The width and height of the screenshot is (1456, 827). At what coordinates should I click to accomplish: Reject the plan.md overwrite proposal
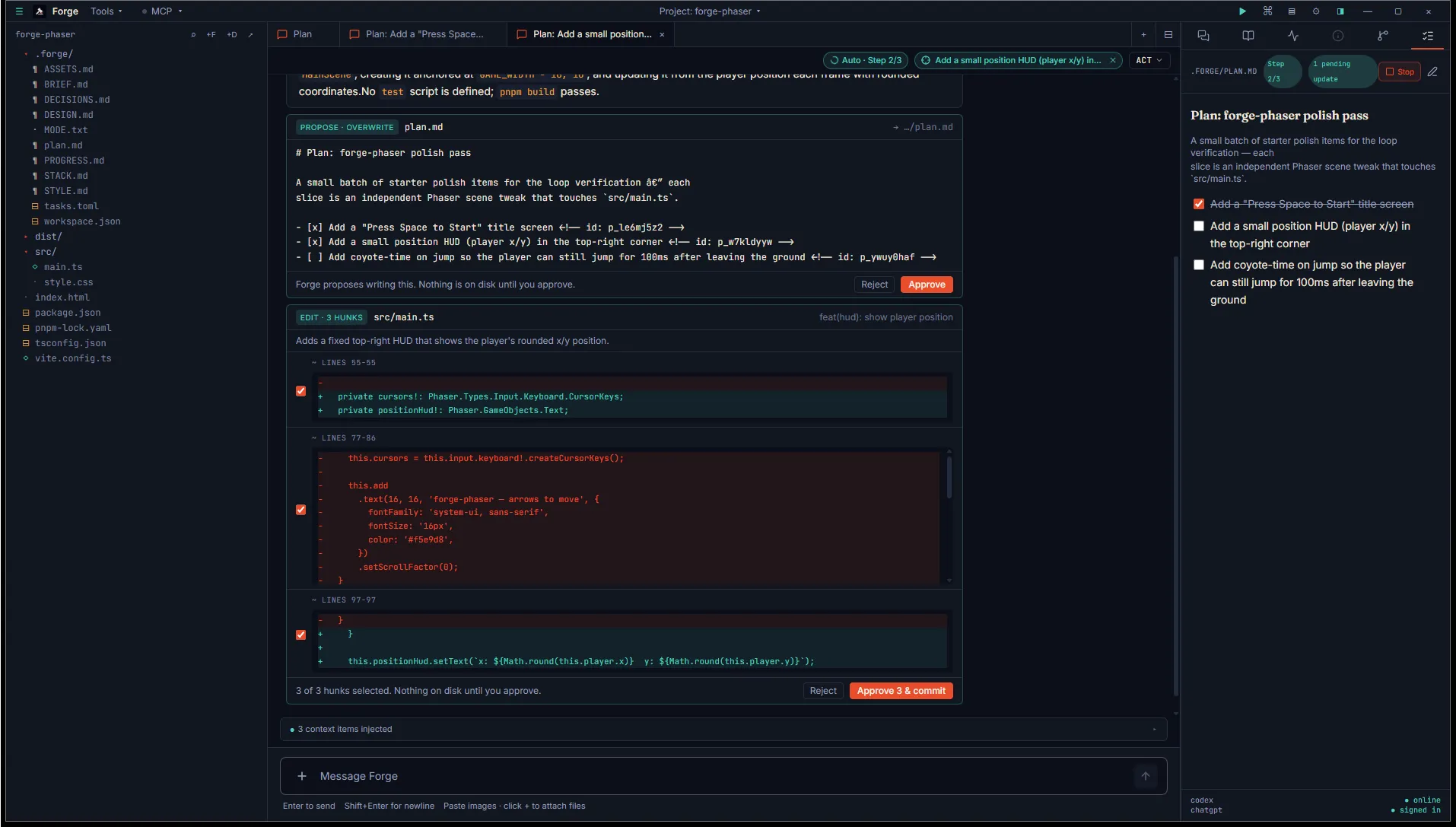click(x=874, y=285)
